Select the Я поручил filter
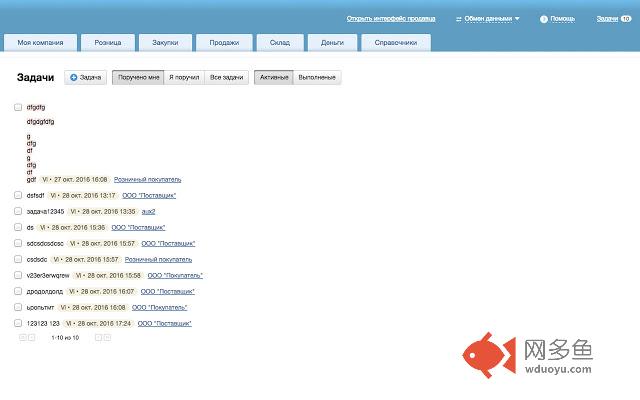 point(184,78)
